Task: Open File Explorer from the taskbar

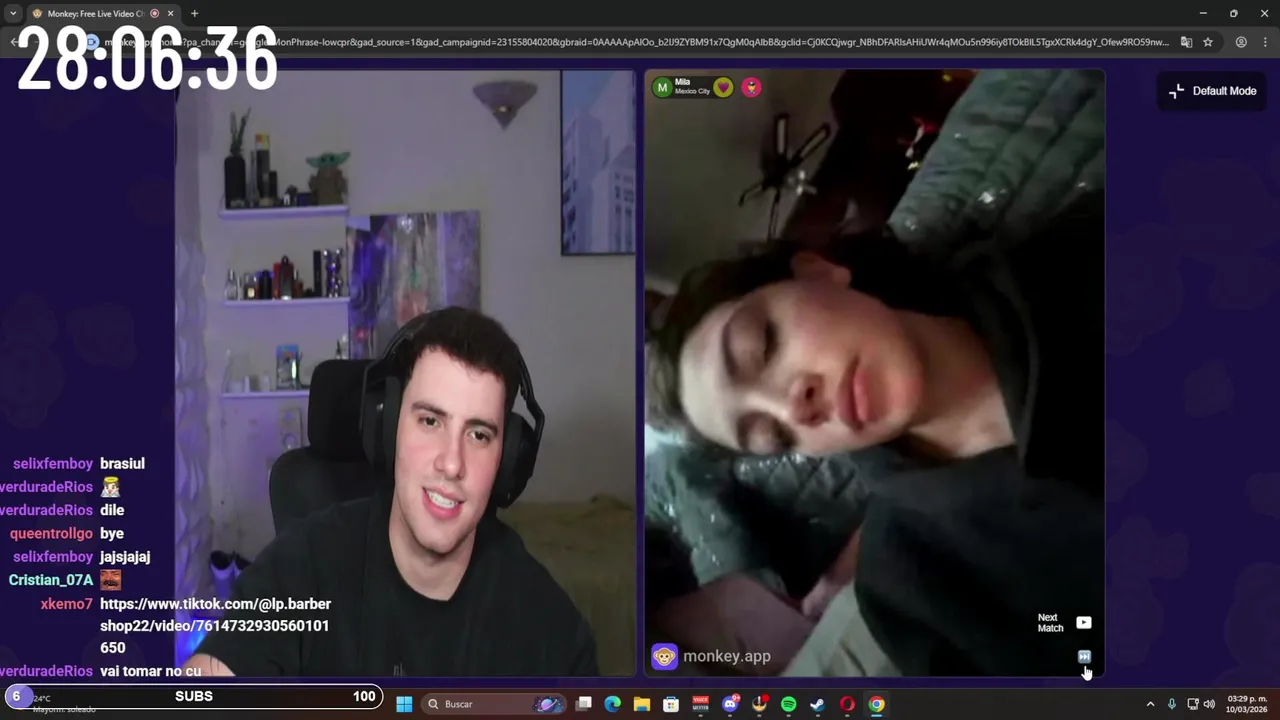Action: pos(642,704)
